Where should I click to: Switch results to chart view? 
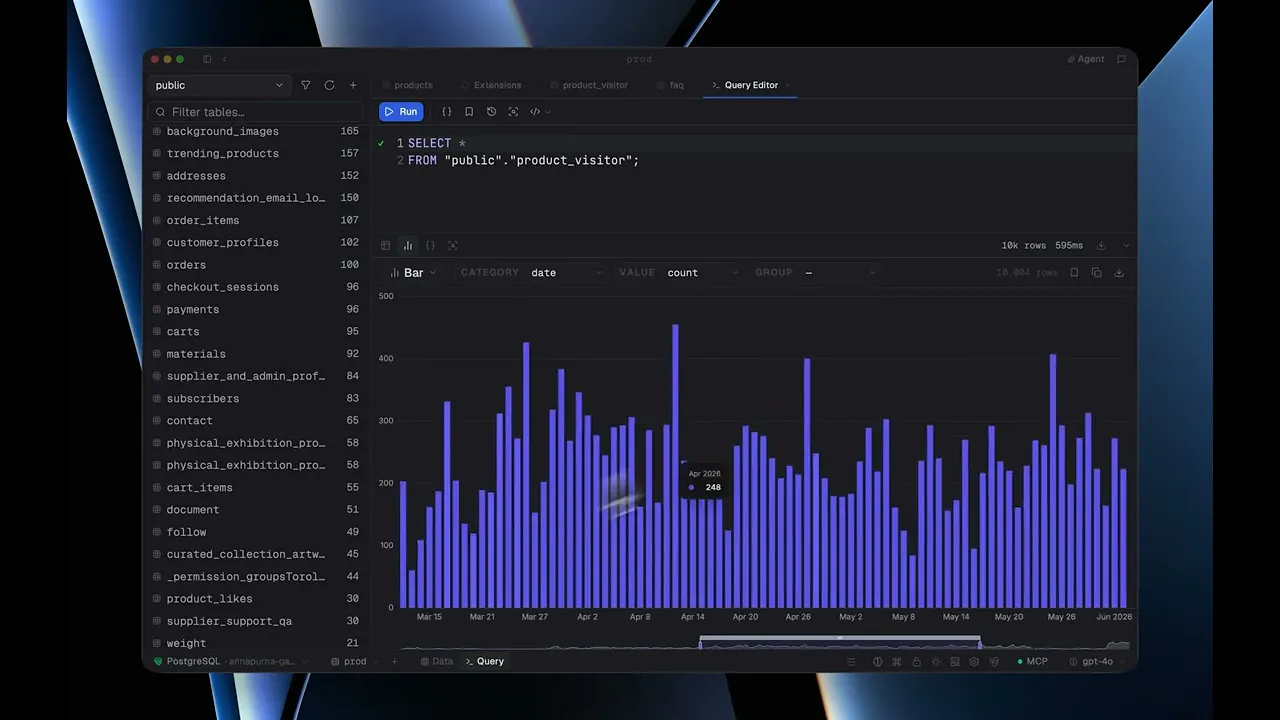(x=408, y=245)
